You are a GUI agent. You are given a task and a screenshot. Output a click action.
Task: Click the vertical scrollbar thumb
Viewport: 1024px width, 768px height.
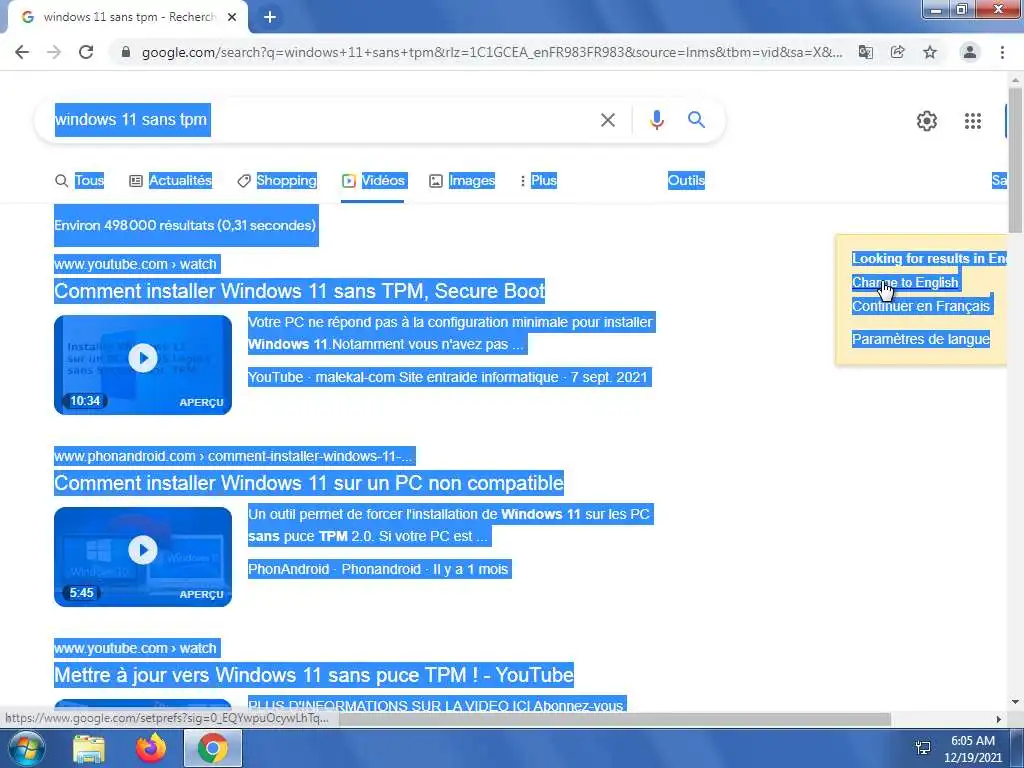click(x=1015, y=160)
